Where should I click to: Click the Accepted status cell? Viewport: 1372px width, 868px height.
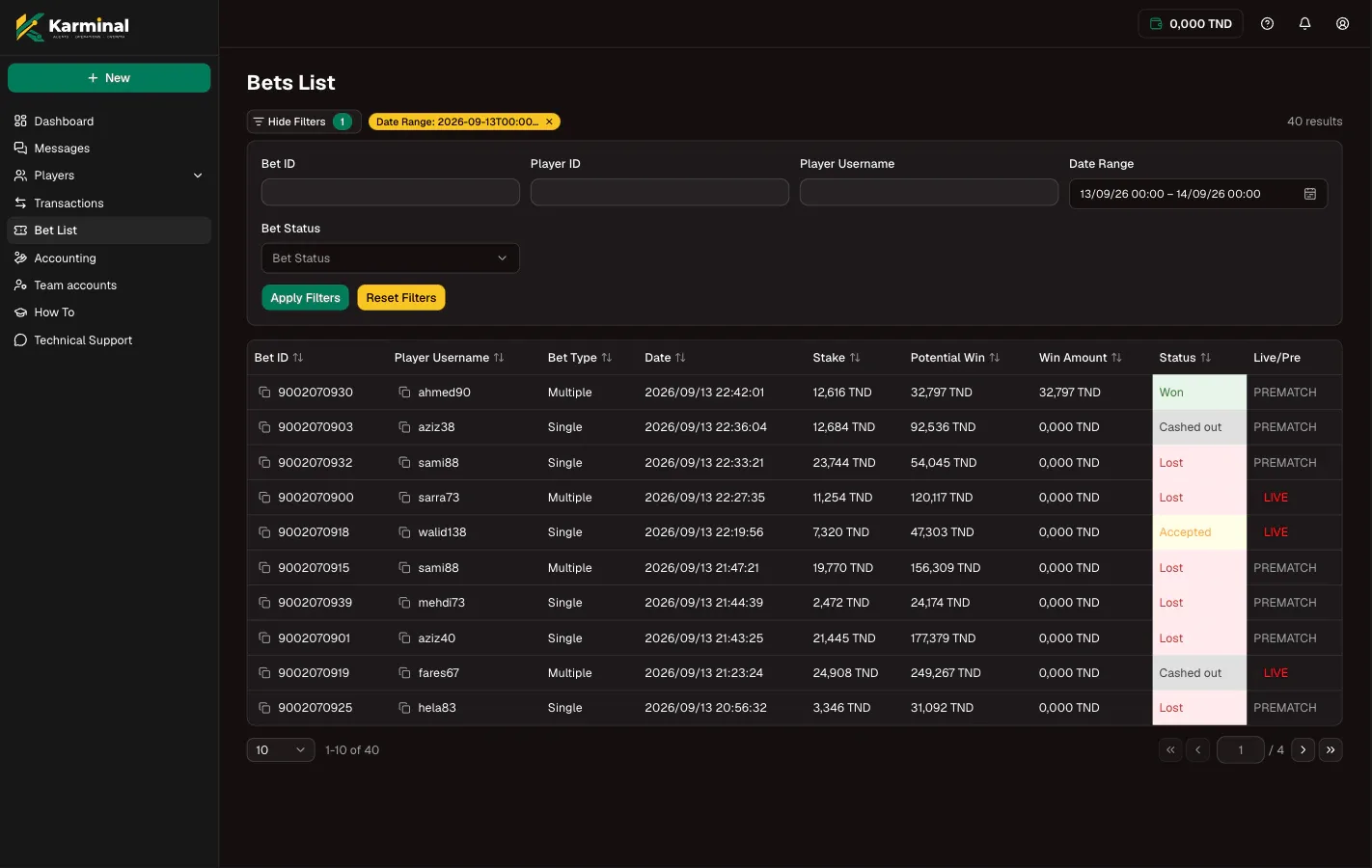pos(1199,532)
